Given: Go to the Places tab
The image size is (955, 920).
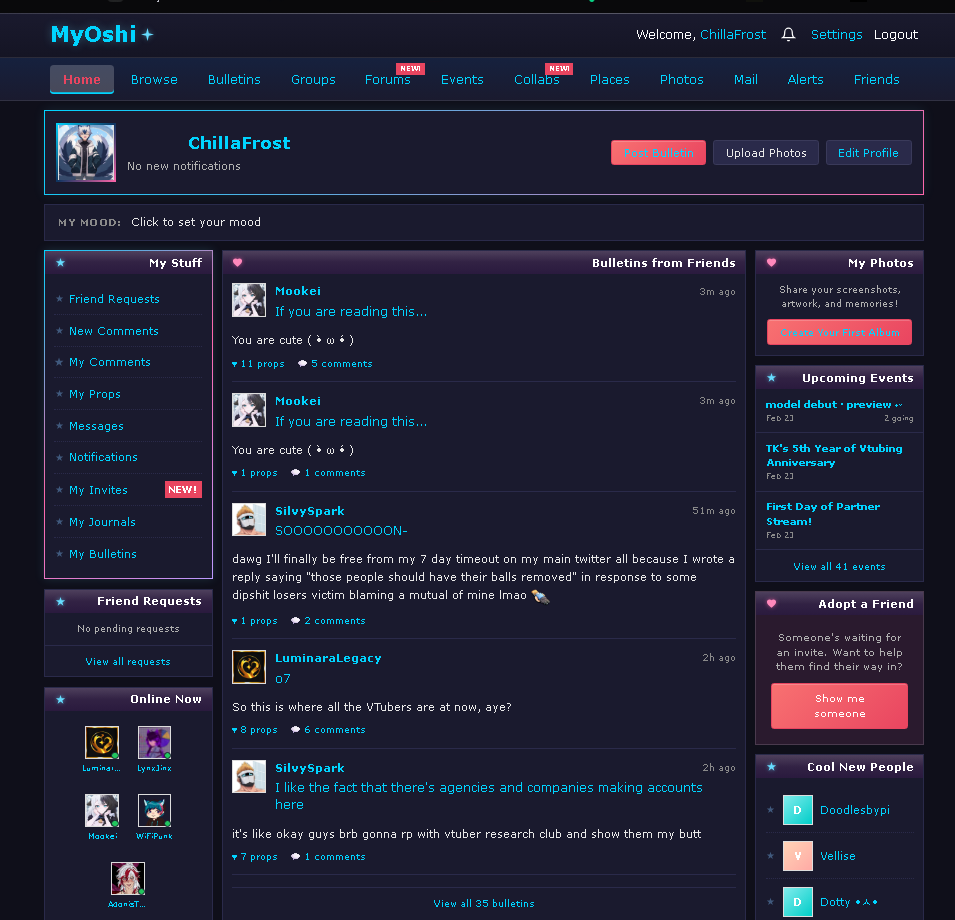Looking at the screenshot, I should 610,80.
